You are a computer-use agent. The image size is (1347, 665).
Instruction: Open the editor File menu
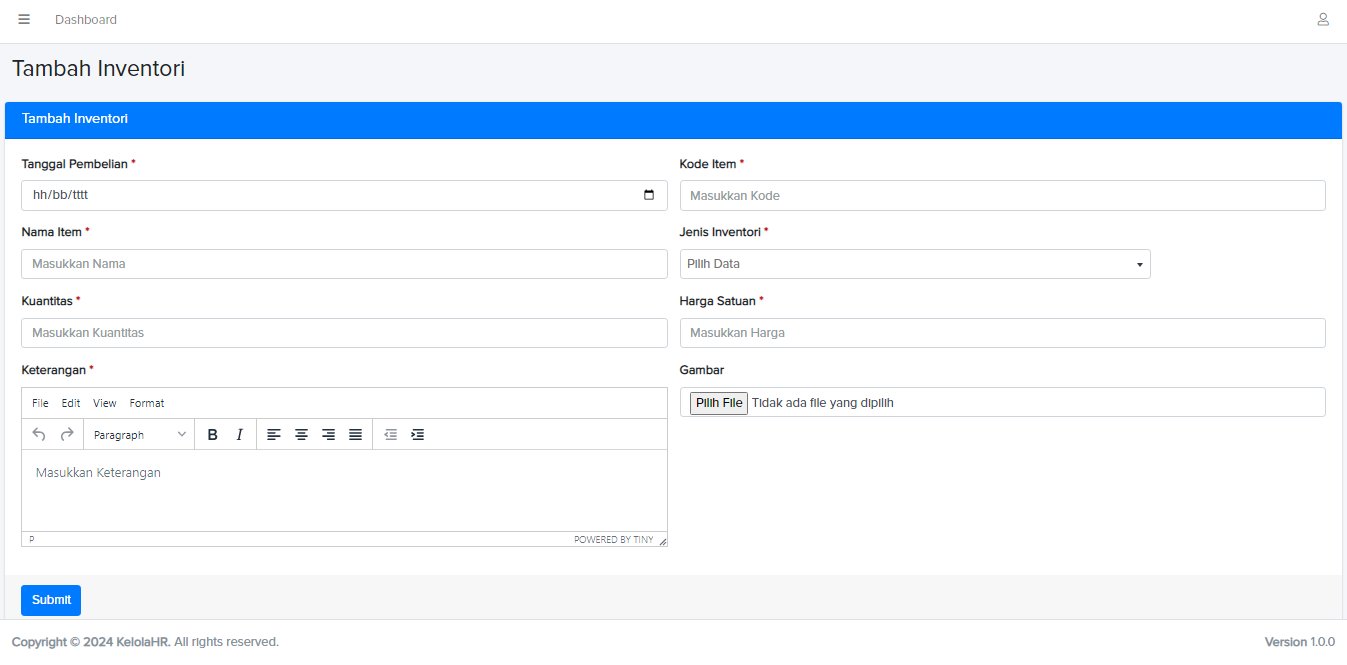point(40,403)
